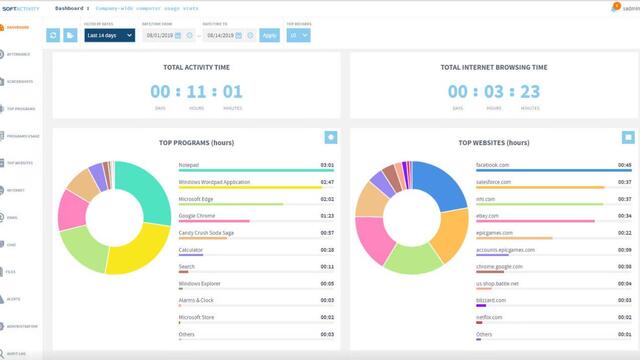Screen dimensions: 640x360
Task: Expand the Top Records count dropdown
Action: click(298, 35)
